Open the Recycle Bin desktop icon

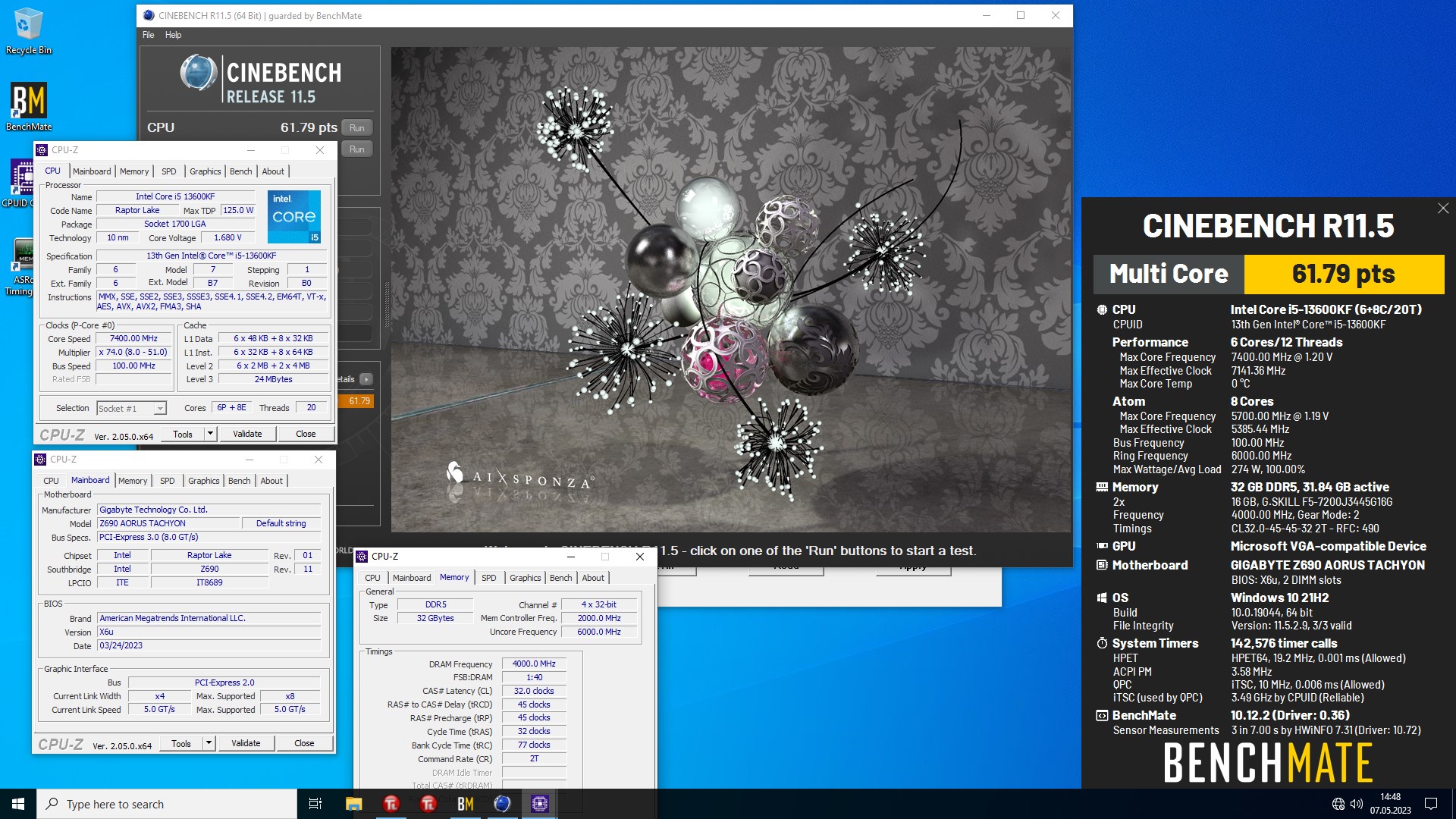click(x=29, y=30)
